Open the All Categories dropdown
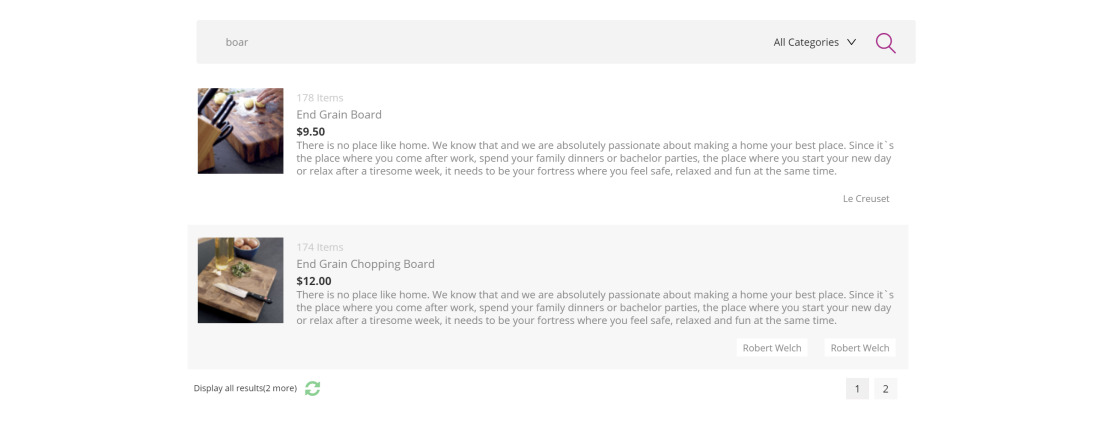The image size is (1096, 428). [x=814, y=43]
